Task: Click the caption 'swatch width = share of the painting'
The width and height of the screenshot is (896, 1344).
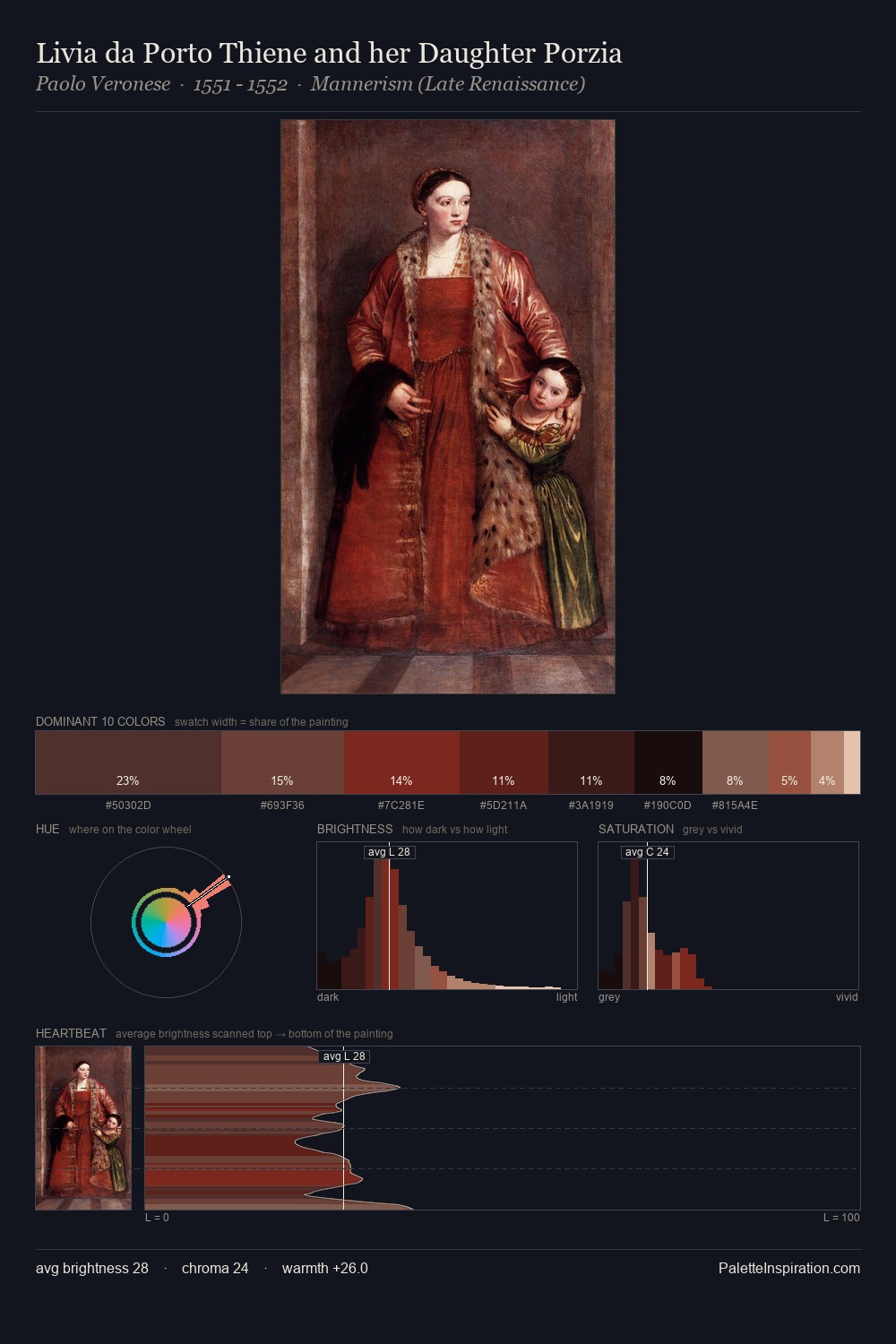Action: (262, 722)
